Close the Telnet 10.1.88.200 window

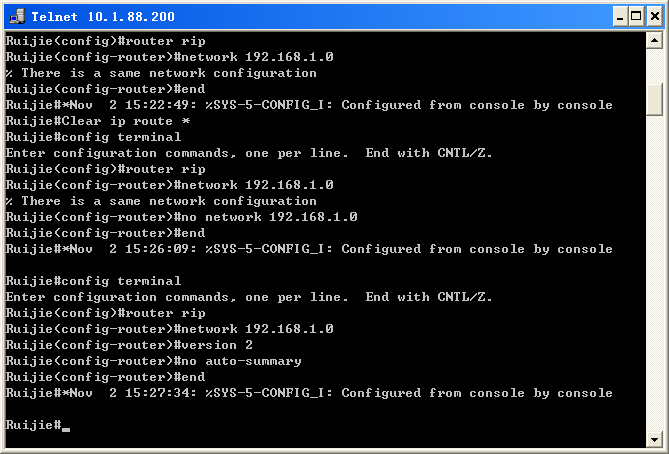coord(651,16)
